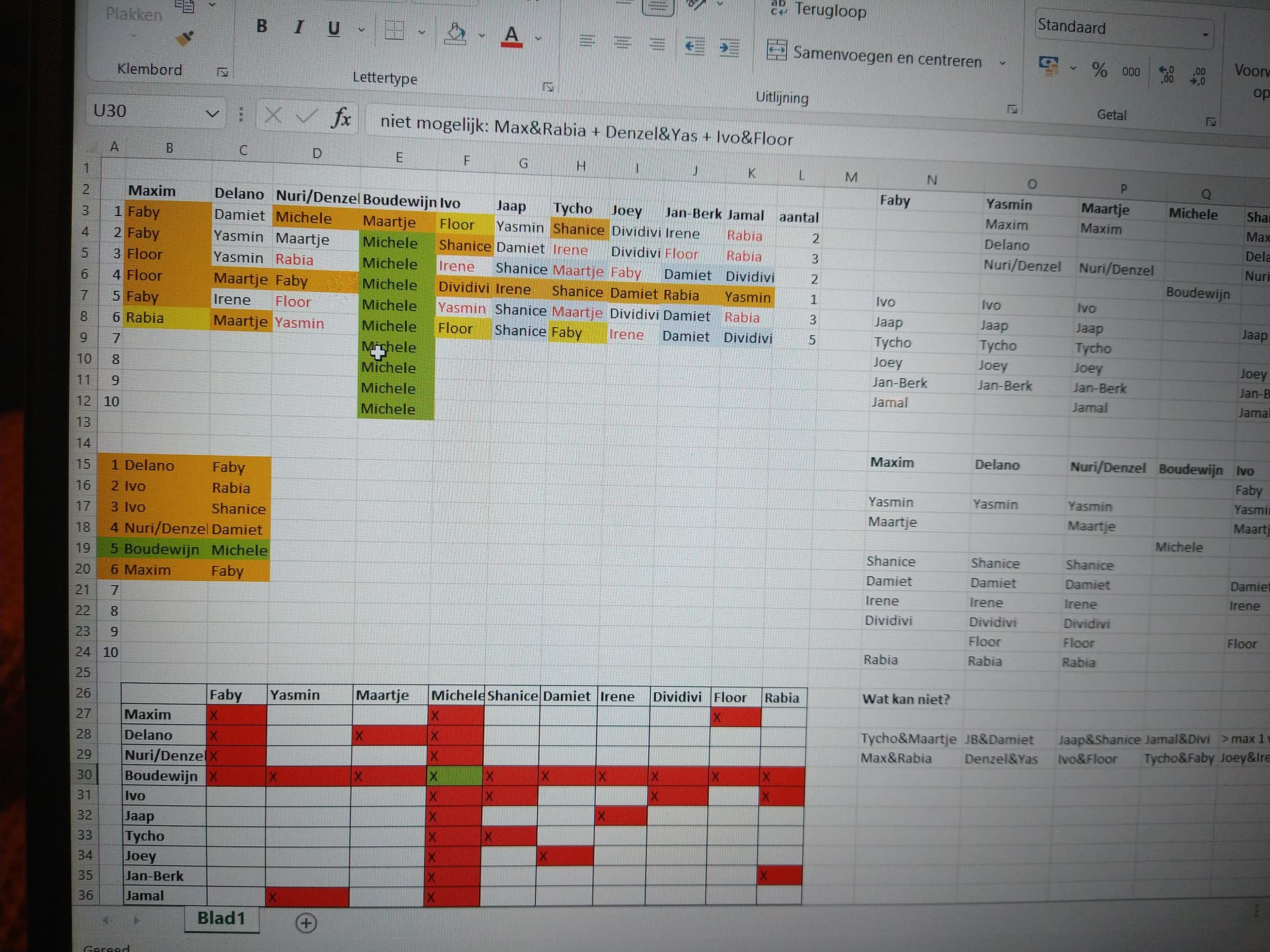Select column header N
The image size is (1270, 952).
click(932, 180)
